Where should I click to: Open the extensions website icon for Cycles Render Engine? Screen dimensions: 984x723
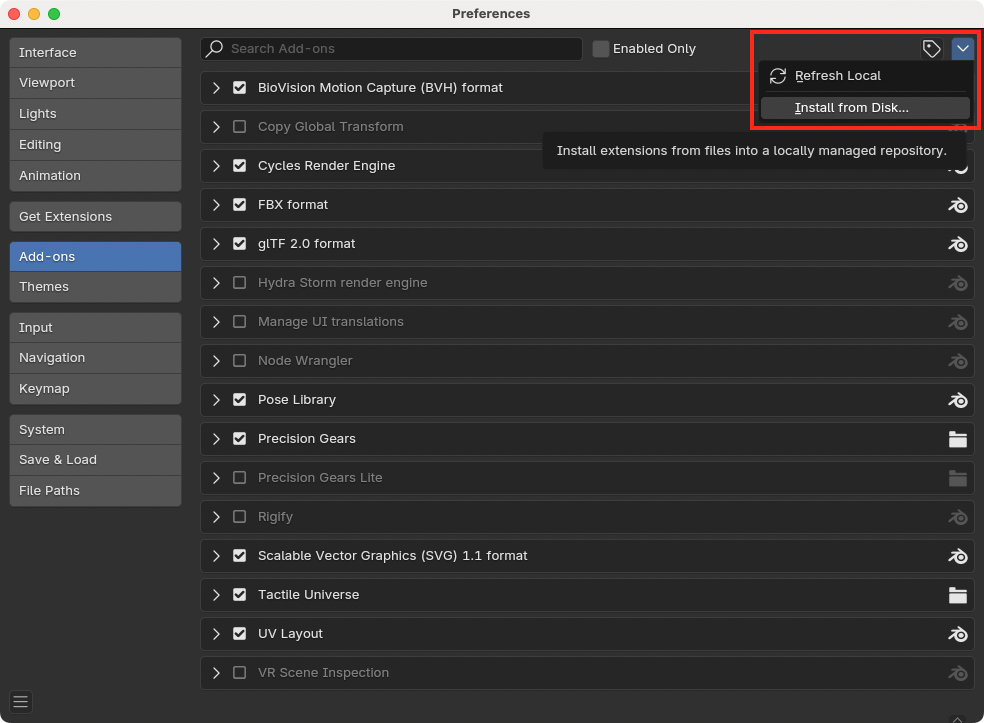tap(958, 166)
